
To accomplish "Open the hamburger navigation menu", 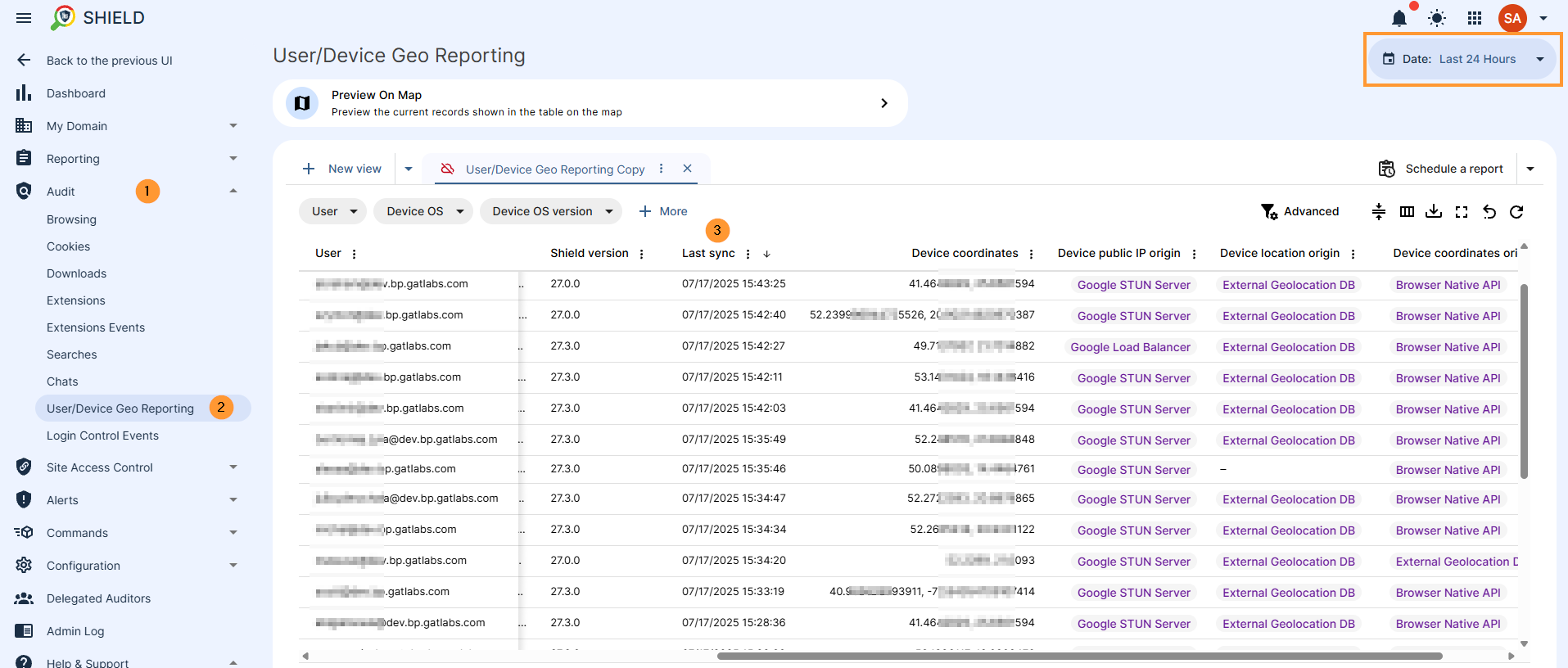I will coord(24,18).
